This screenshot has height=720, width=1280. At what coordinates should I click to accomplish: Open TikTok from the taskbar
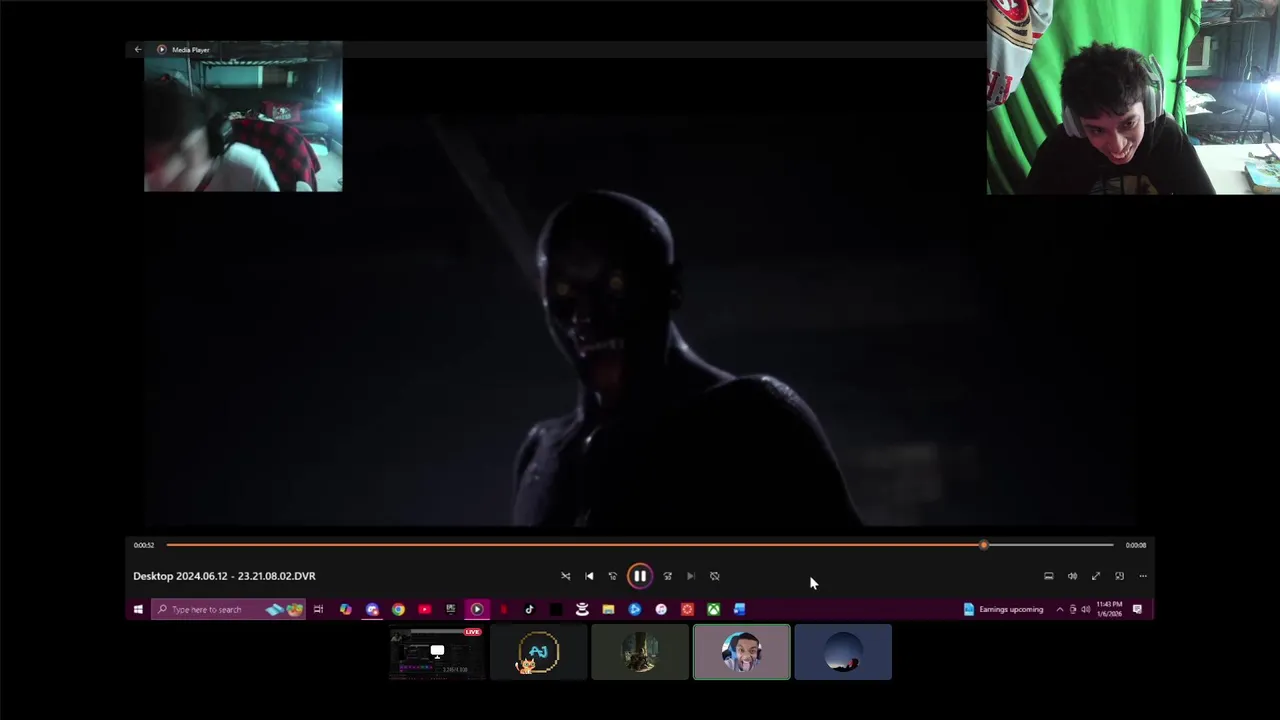point(529,609)
